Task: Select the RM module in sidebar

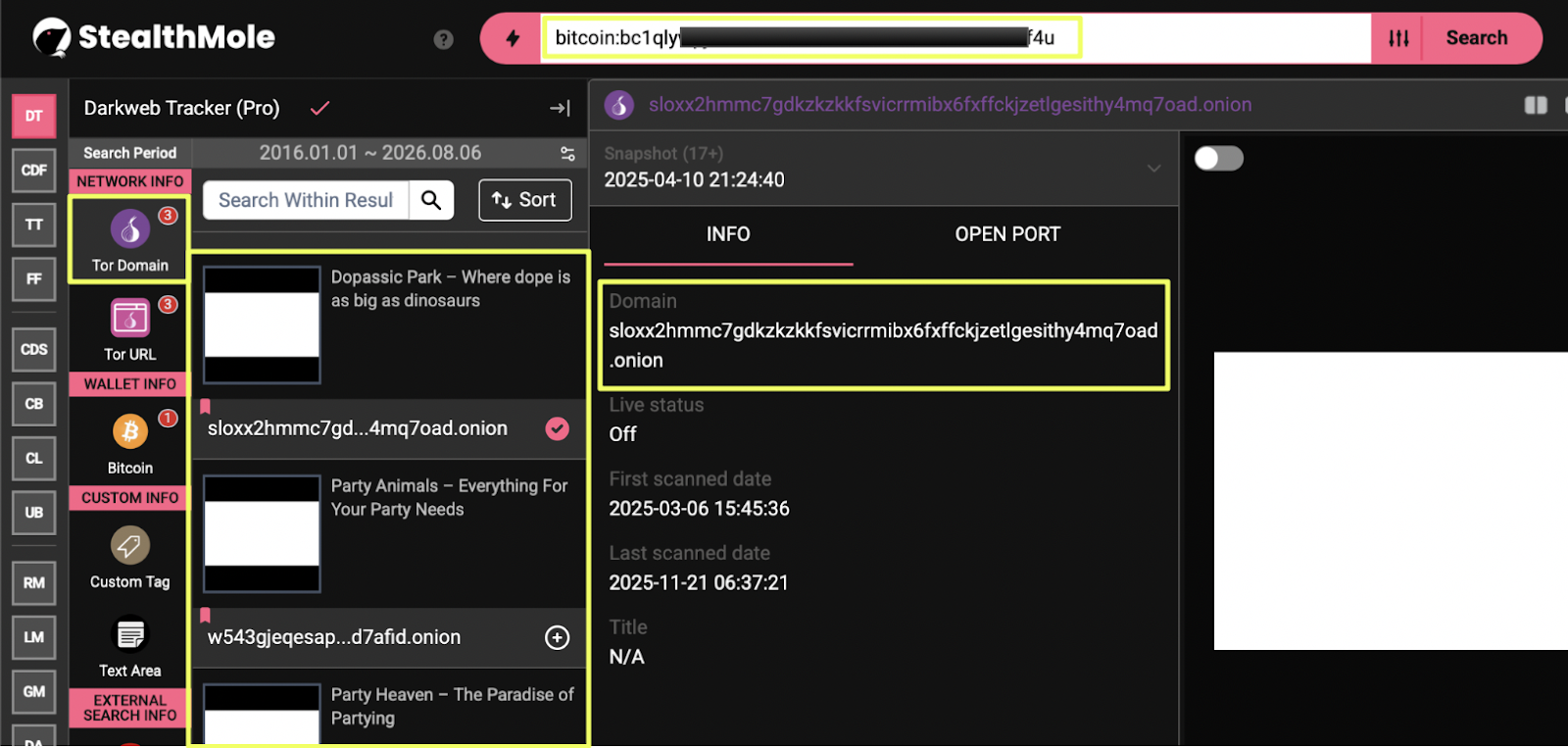Action: coord(34,583)
